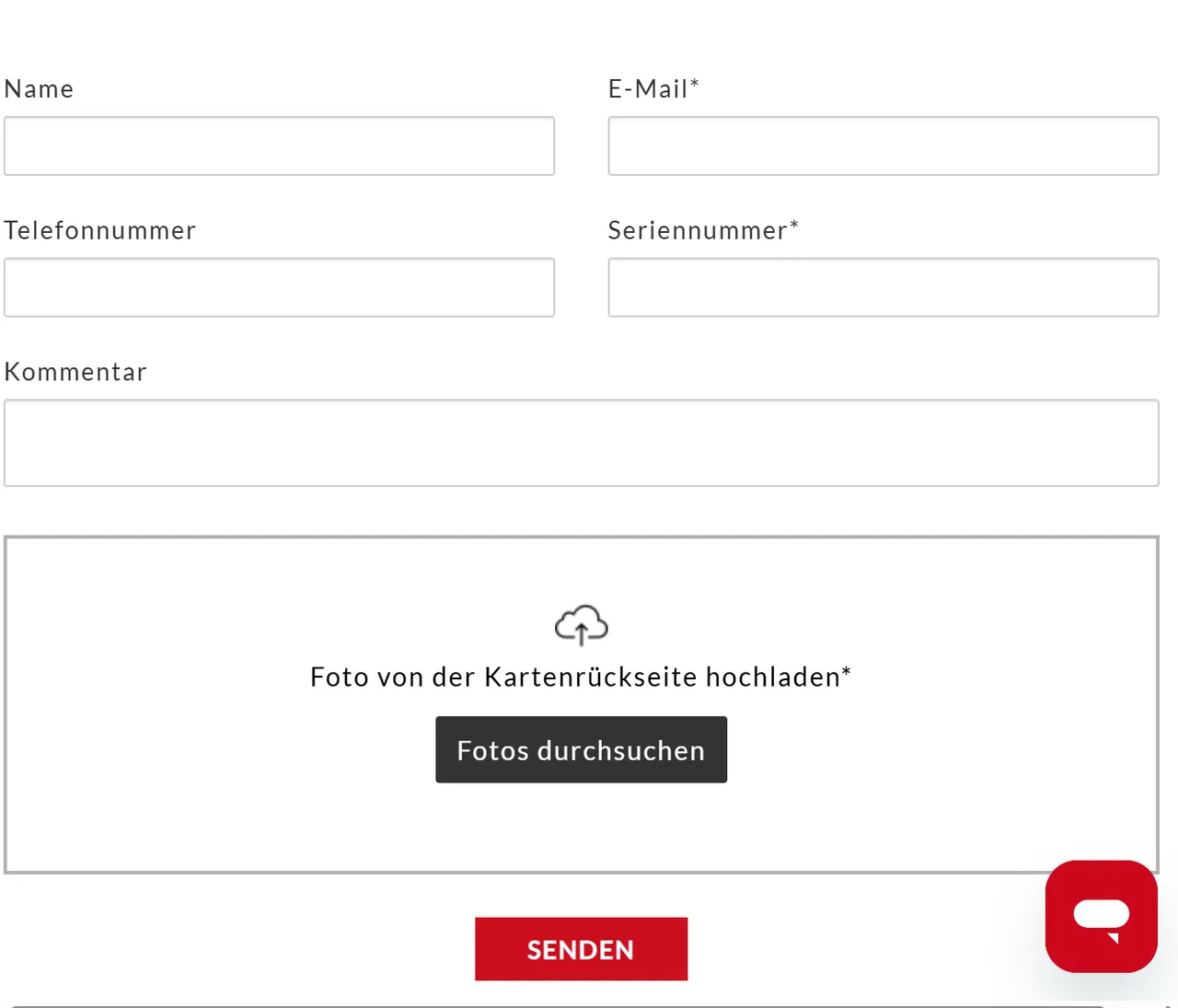
Task: Click the Kommentar label
Action: pyautogui.click(x=75, y=372)
